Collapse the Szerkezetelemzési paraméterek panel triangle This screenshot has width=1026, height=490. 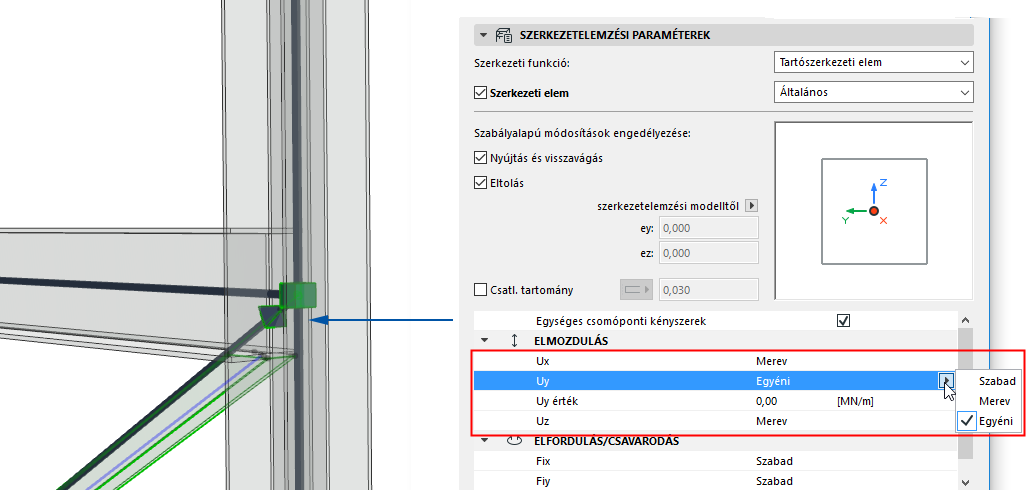coord(484,35)
